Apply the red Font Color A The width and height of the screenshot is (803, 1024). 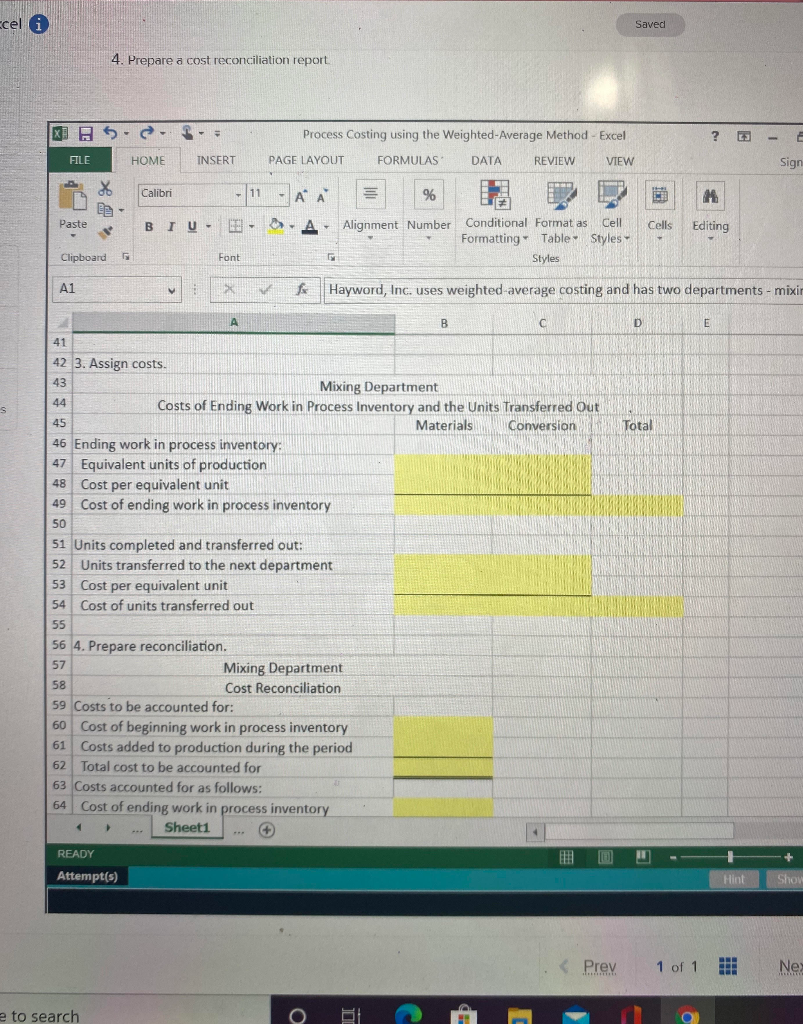tap(310, 227)
